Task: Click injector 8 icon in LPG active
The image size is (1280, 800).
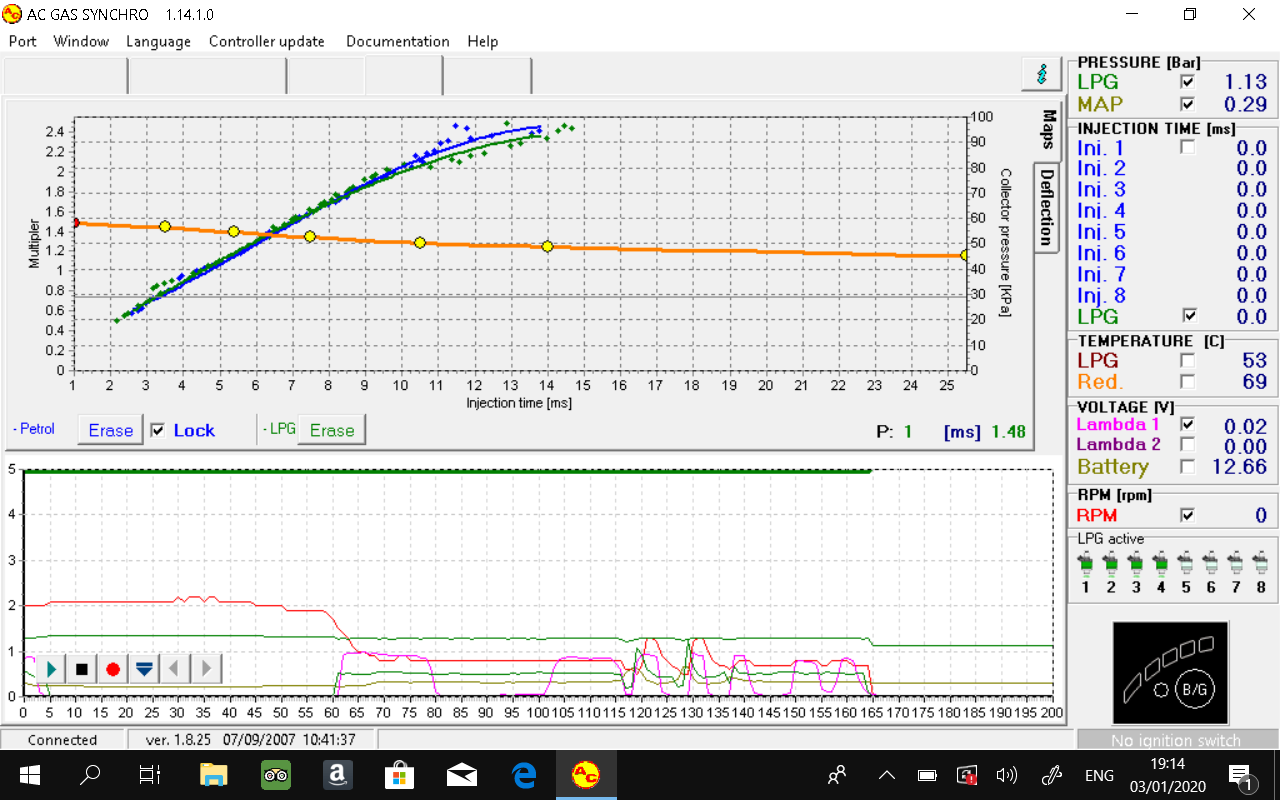Action: pos(1261,567)
